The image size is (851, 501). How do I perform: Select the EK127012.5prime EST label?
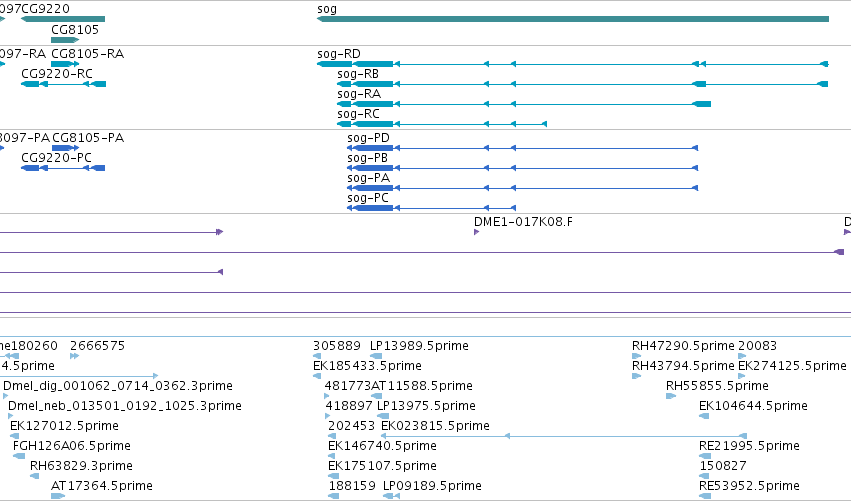(64, 426)
